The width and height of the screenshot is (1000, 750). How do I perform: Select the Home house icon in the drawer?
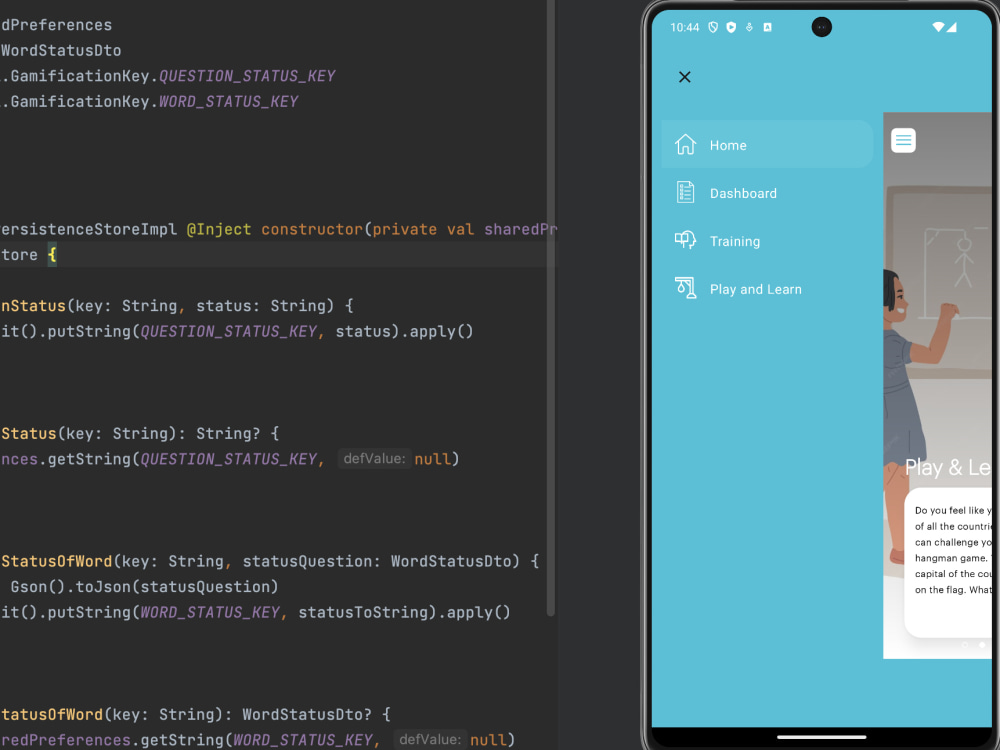[685, 144]
